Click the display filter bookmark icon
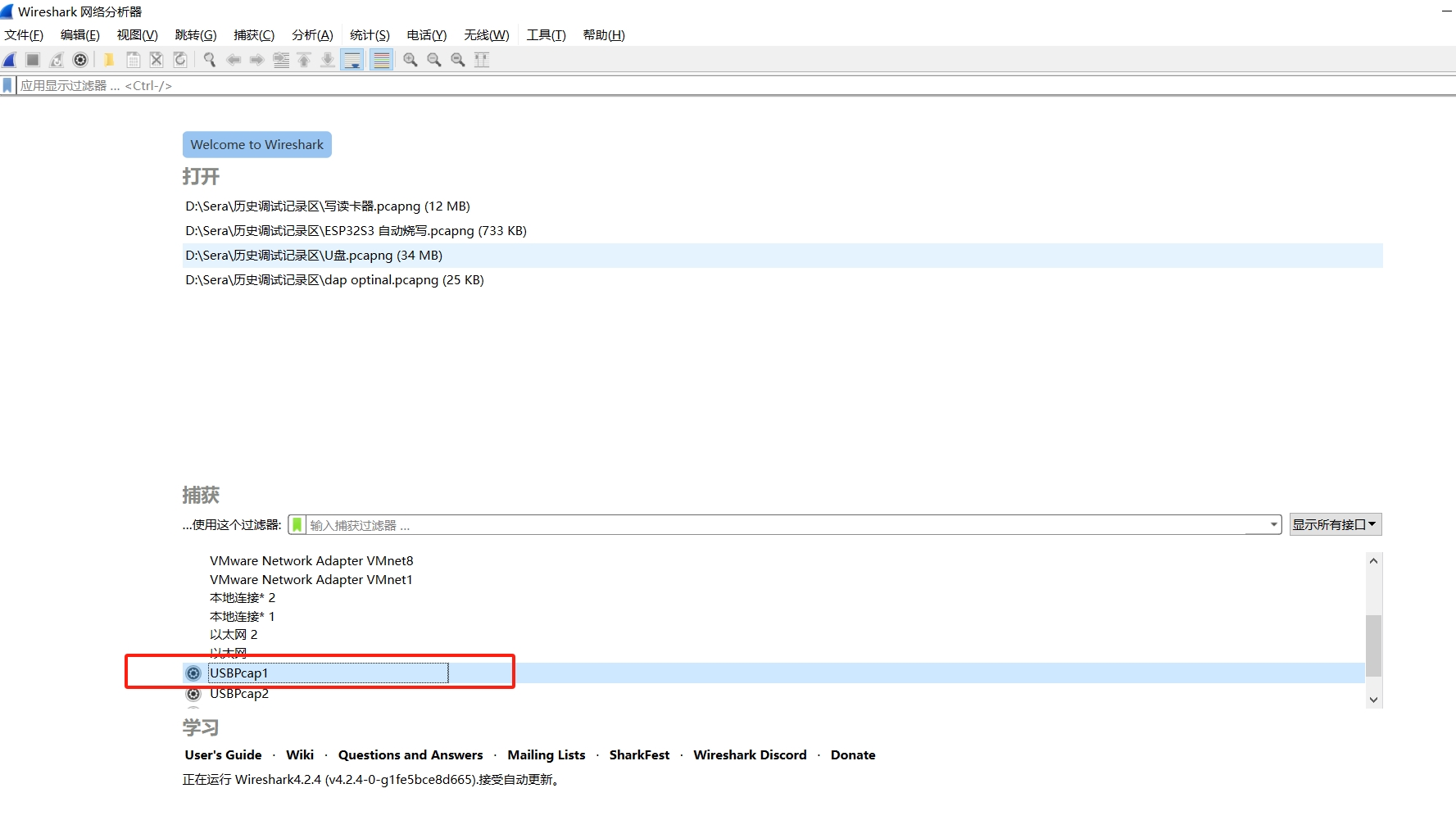 pyautogui.click(x=8, y=85)
